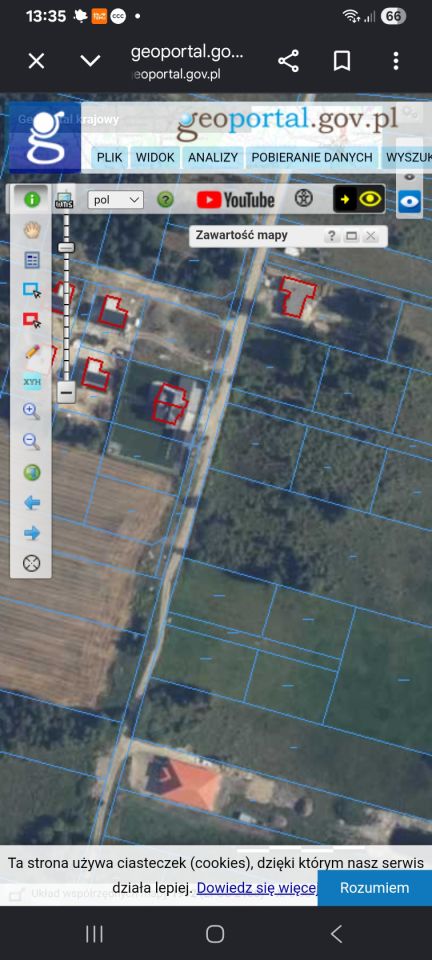Go to next map view arrow

point(31,533)
